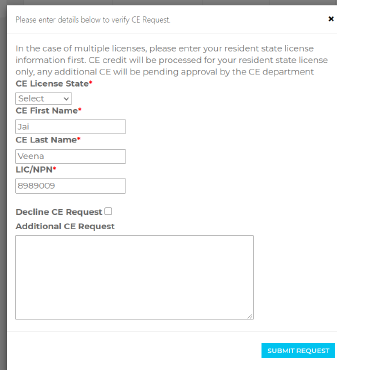The width and height of the screenshot is (384, 372).
Task: Open the CE License State dropdown
Action: point(43,99)
